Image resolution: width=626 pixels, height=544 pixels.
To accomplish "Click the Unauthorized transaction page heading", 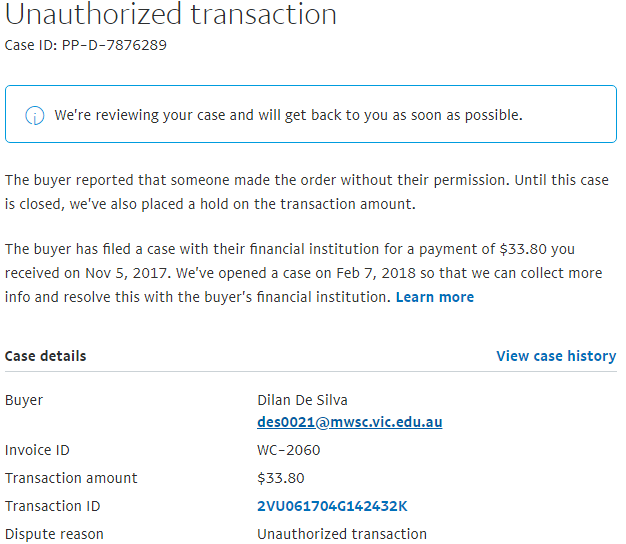I will [171, 14].
